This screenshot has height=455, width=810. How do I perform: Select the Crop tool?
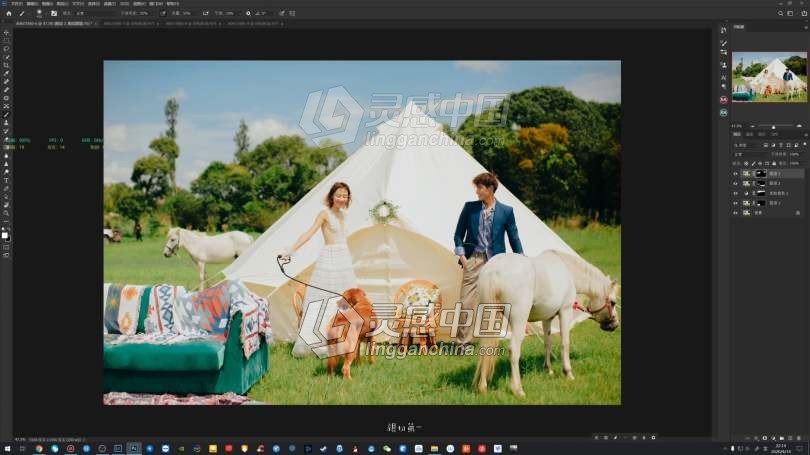(x=6, y=65)
